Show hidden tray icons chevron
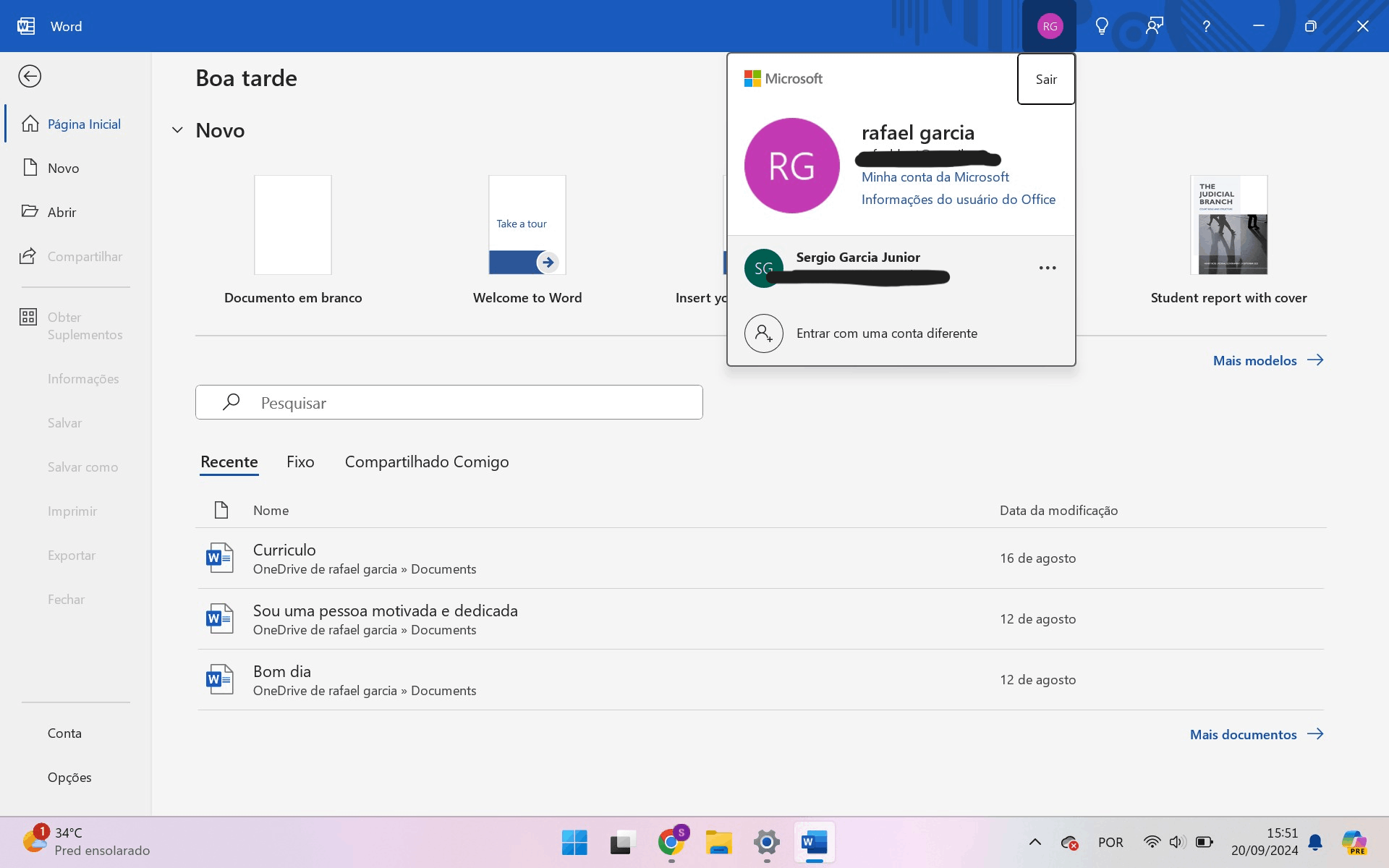 1035,842
